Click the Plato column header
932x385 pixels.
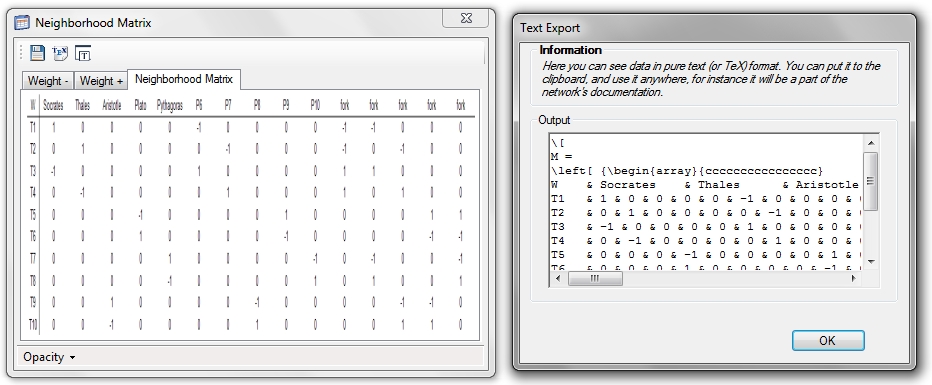click(140, 105)
